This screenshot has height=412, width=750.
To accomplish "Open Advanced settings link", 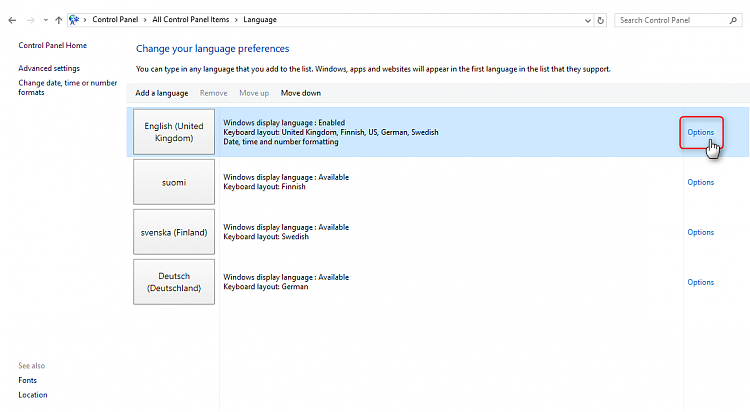I will pyautogui.click(x=49, y=68).
